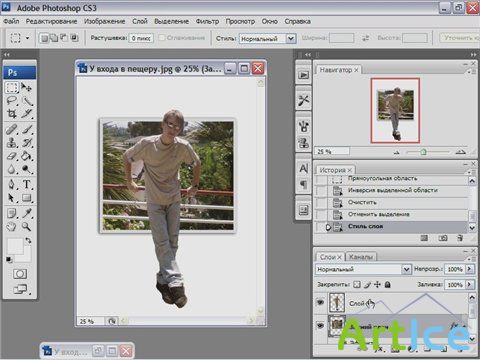Viewport: 480px width, 360px height.
Task: Open the foreground color picker
Action: [x=15, y=246]
